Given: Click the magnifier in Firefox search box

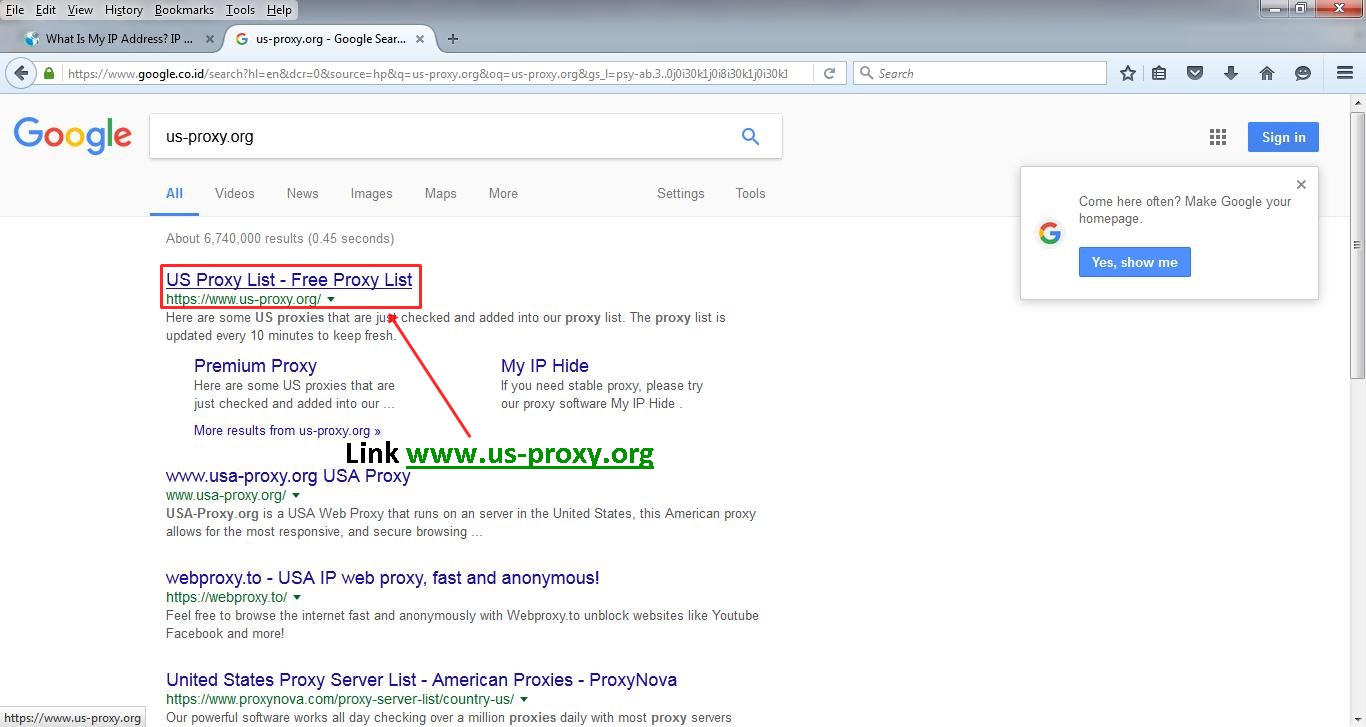Looking at the screenshot, I should 866,73.
